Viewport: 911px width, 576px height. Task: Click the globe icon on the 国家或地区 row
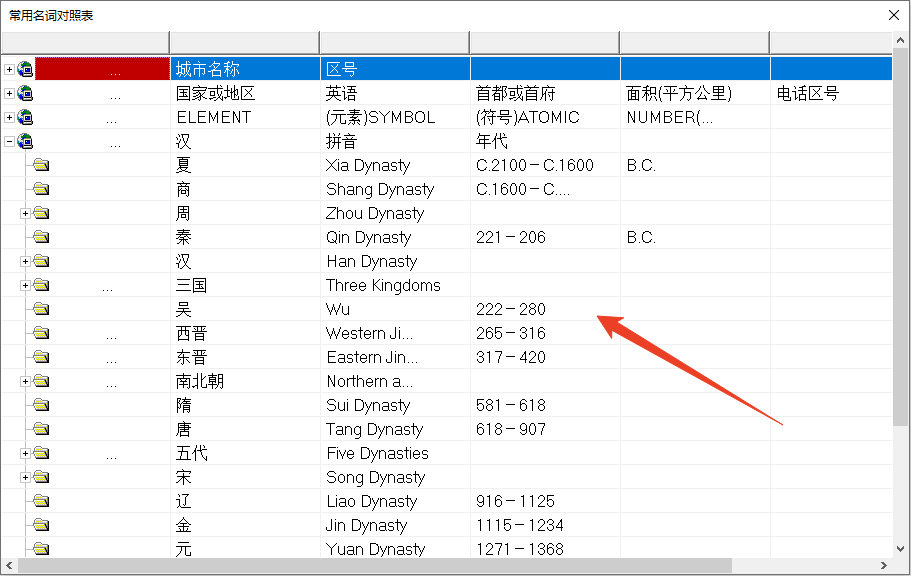[24, 92]
